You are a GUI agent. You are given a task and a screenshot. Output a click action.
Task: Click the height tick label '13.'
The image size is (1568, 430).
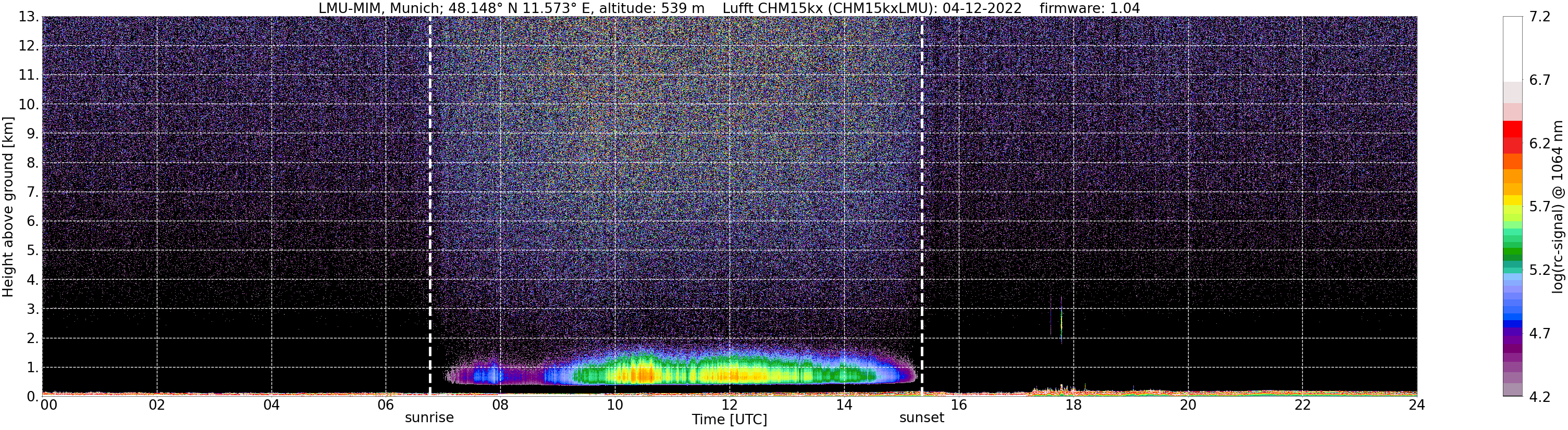click(29, 17)
